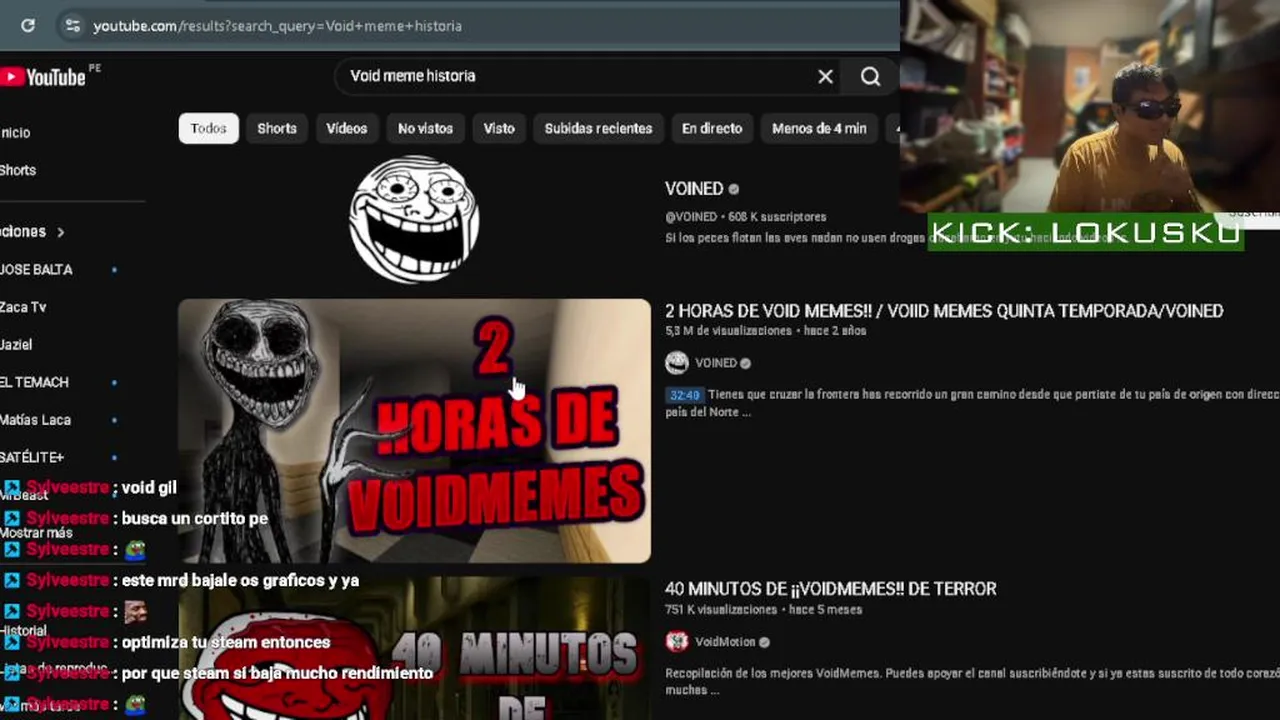Select the Subidas recientes filter chip

point(598,128)
